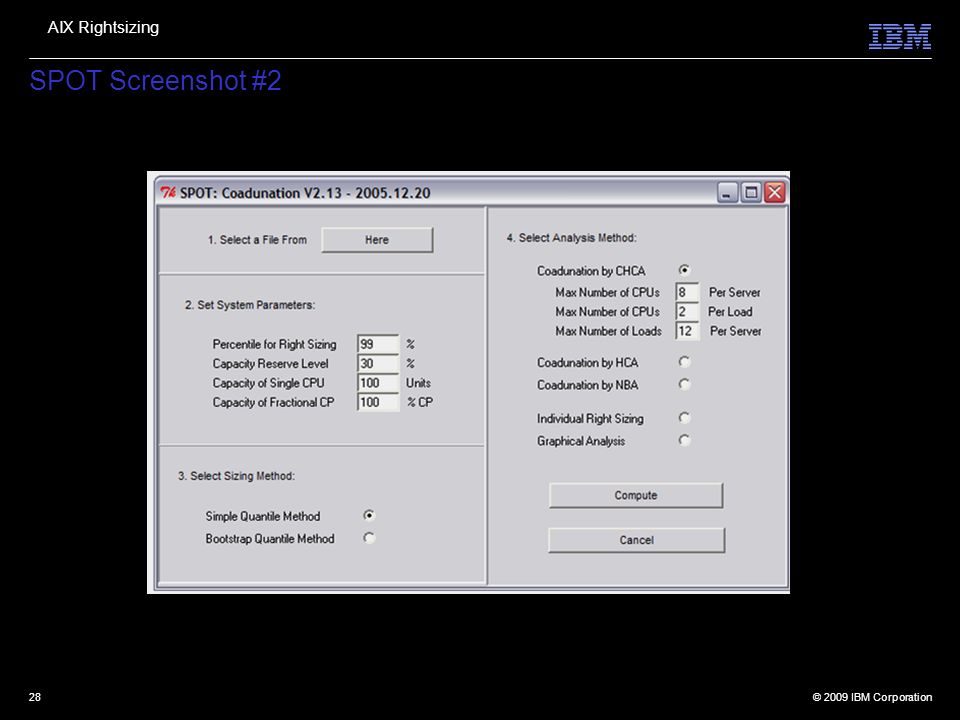
Task: Select Coadunation by CHCA radio button
Action: 684,270
